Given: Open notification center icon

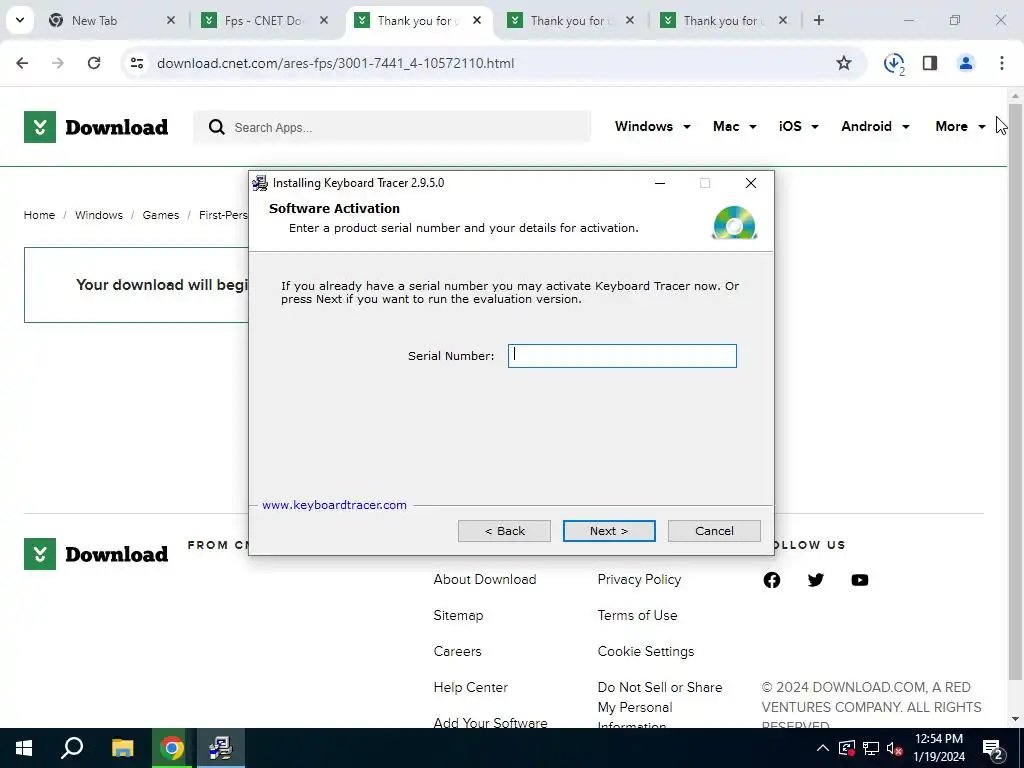Looking at the screenshot, I should (993, 748).
